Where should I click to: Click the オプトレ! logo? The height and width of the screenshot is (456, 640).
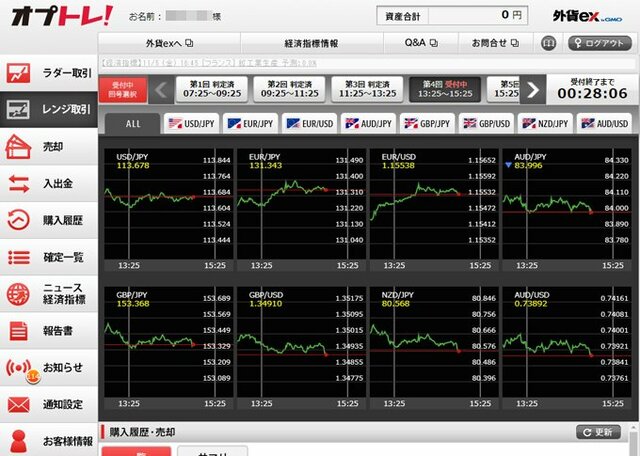tap(62, 16)
